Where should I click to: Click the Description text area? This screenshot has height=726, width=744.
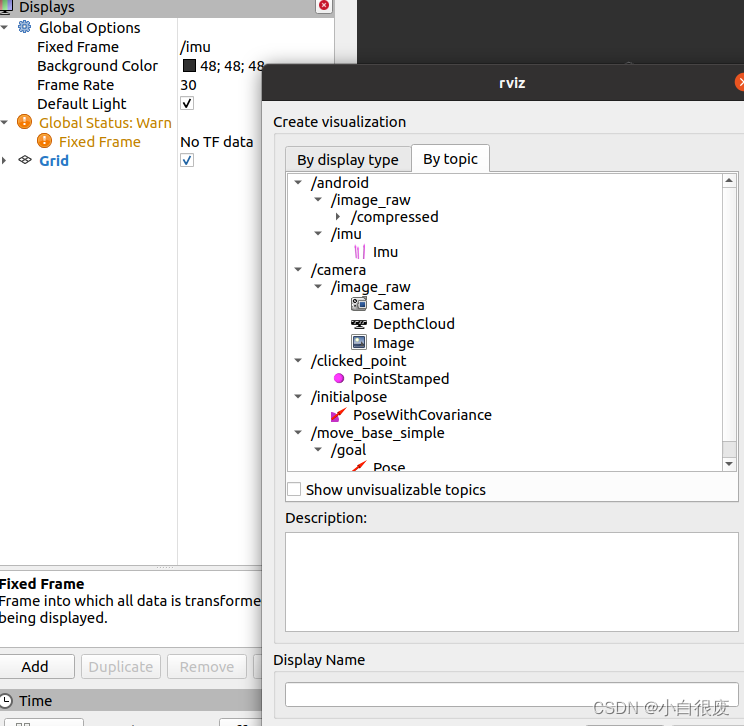[x=512, y=582]
